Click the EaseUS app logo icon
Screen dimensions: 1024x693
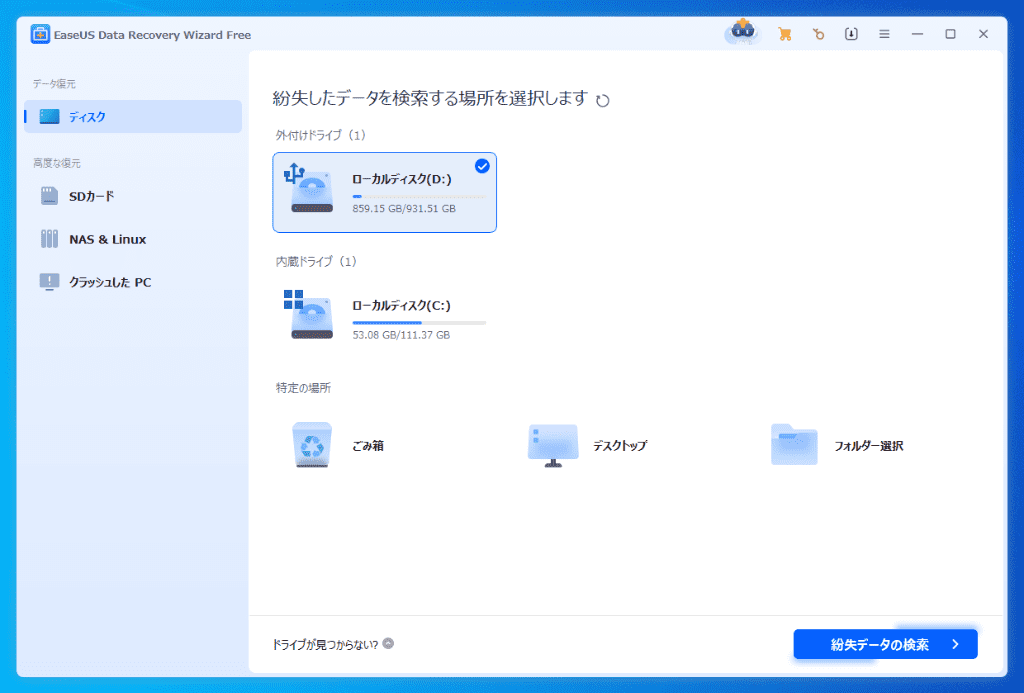click(40, 34)
